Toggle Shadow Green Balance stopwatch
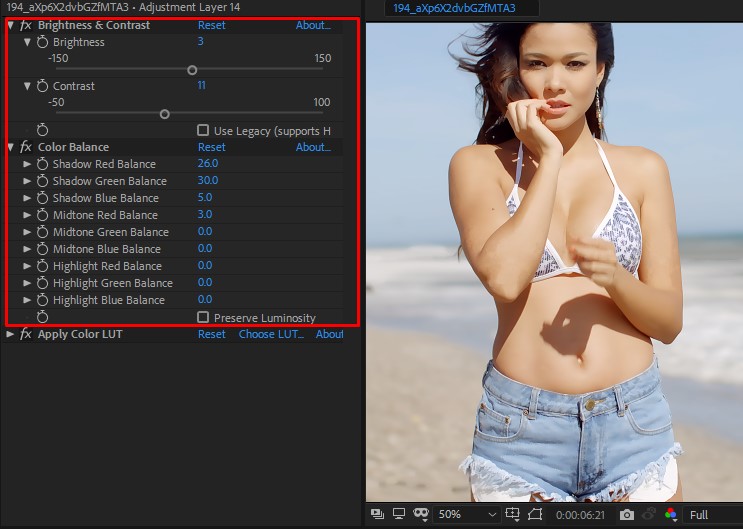 (43, 181)
